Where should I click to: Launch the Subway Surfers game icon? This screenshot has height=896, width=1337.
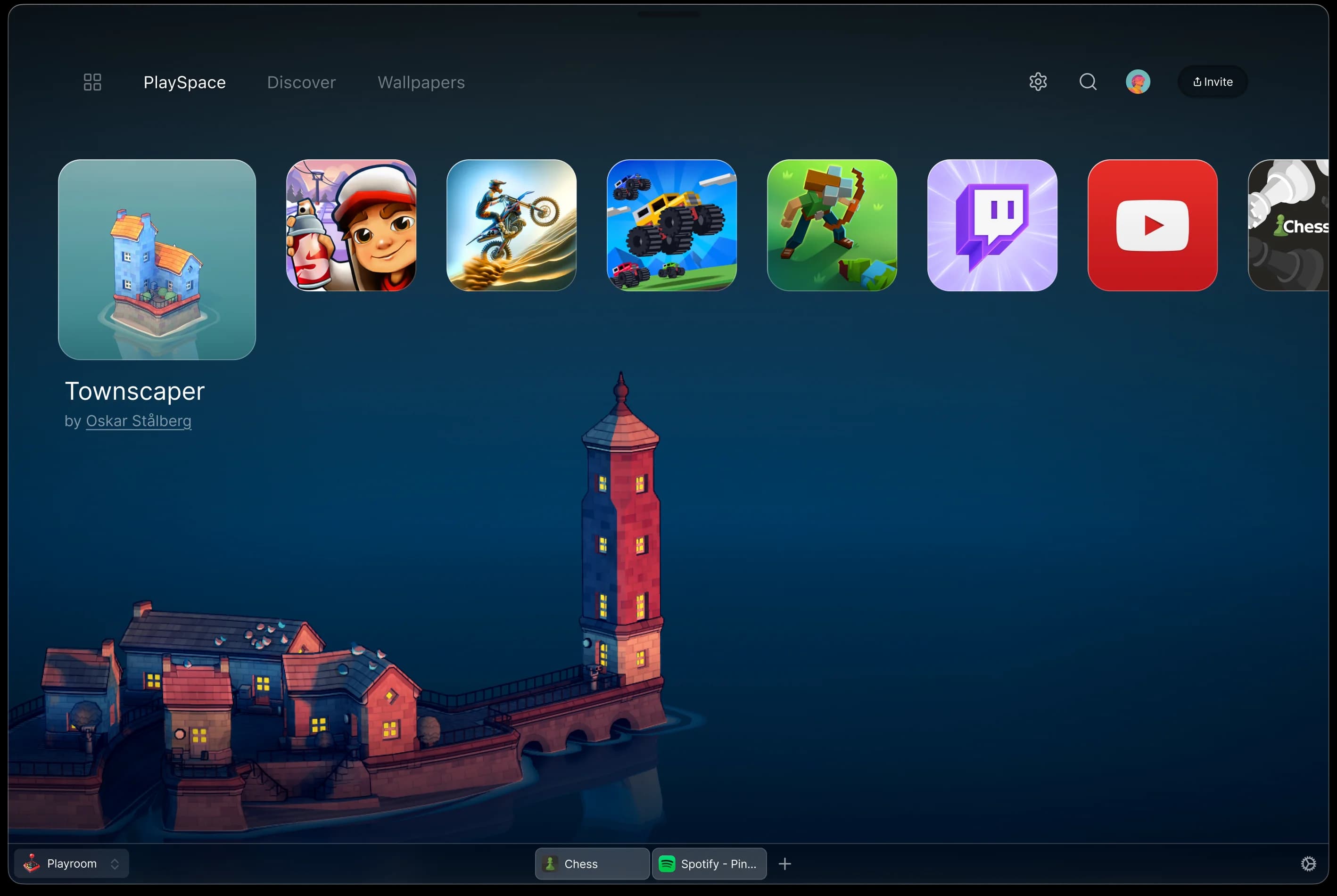(351, 225)
